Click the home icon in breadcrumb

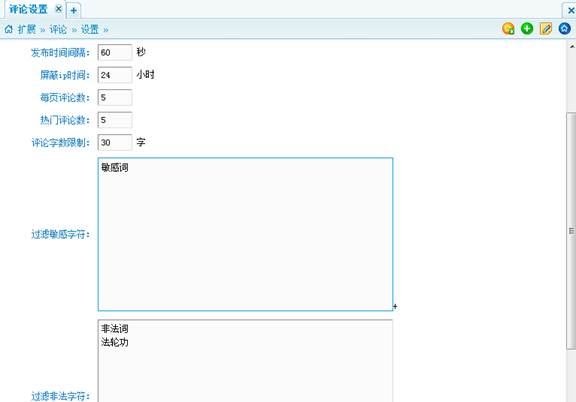pos(9,29)
